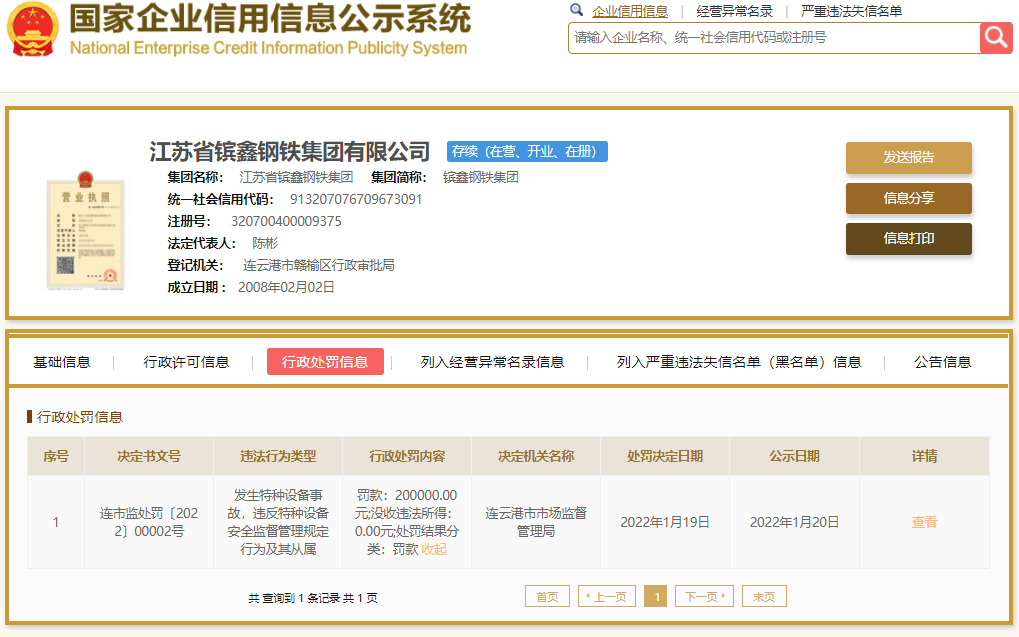Click the violation type cell 发生特种设备事故

point(278,522)
